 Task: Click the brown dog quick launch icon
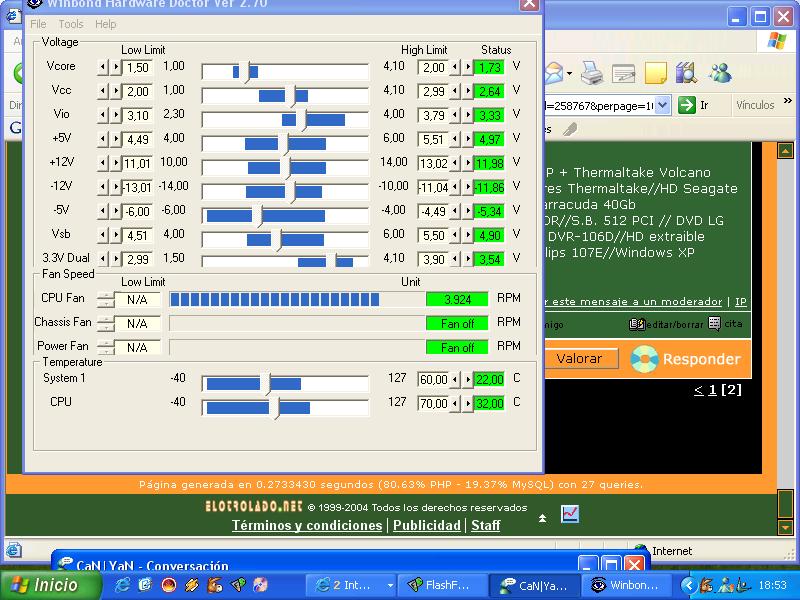(215, 585)
